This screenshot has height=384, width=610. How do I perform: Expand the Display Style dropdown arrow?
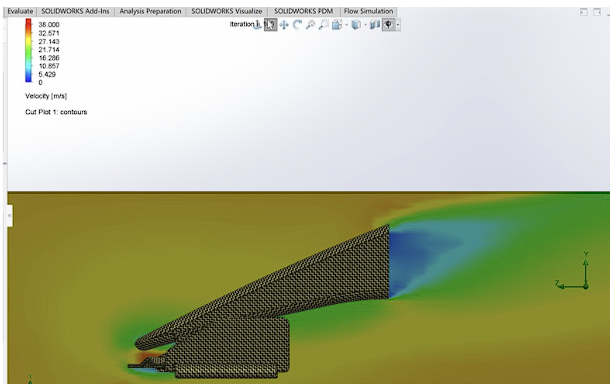(x=365, y=25)
